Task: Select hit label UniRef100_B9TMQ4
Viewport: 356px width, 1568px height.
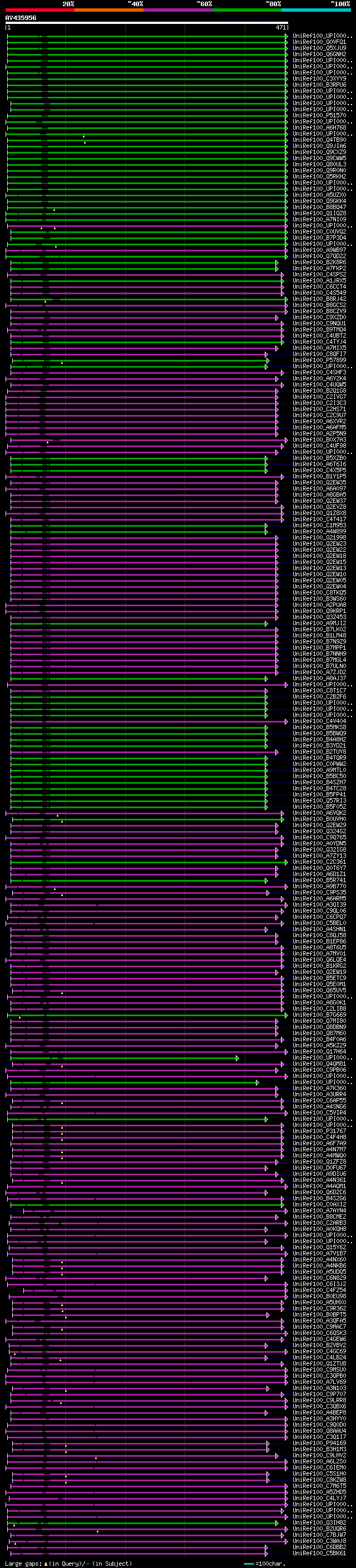Action: pos(319,329)
